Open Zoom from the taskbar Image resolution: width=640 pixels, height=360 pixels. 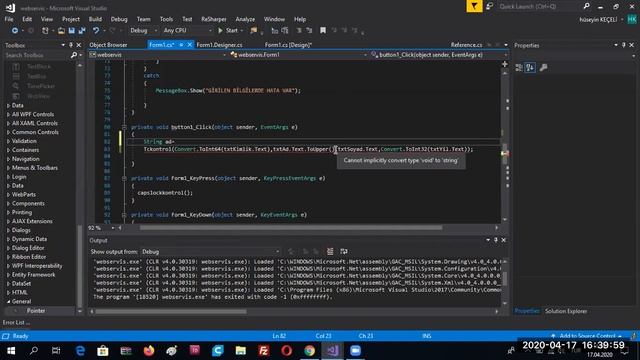click(x=356, y=351)
